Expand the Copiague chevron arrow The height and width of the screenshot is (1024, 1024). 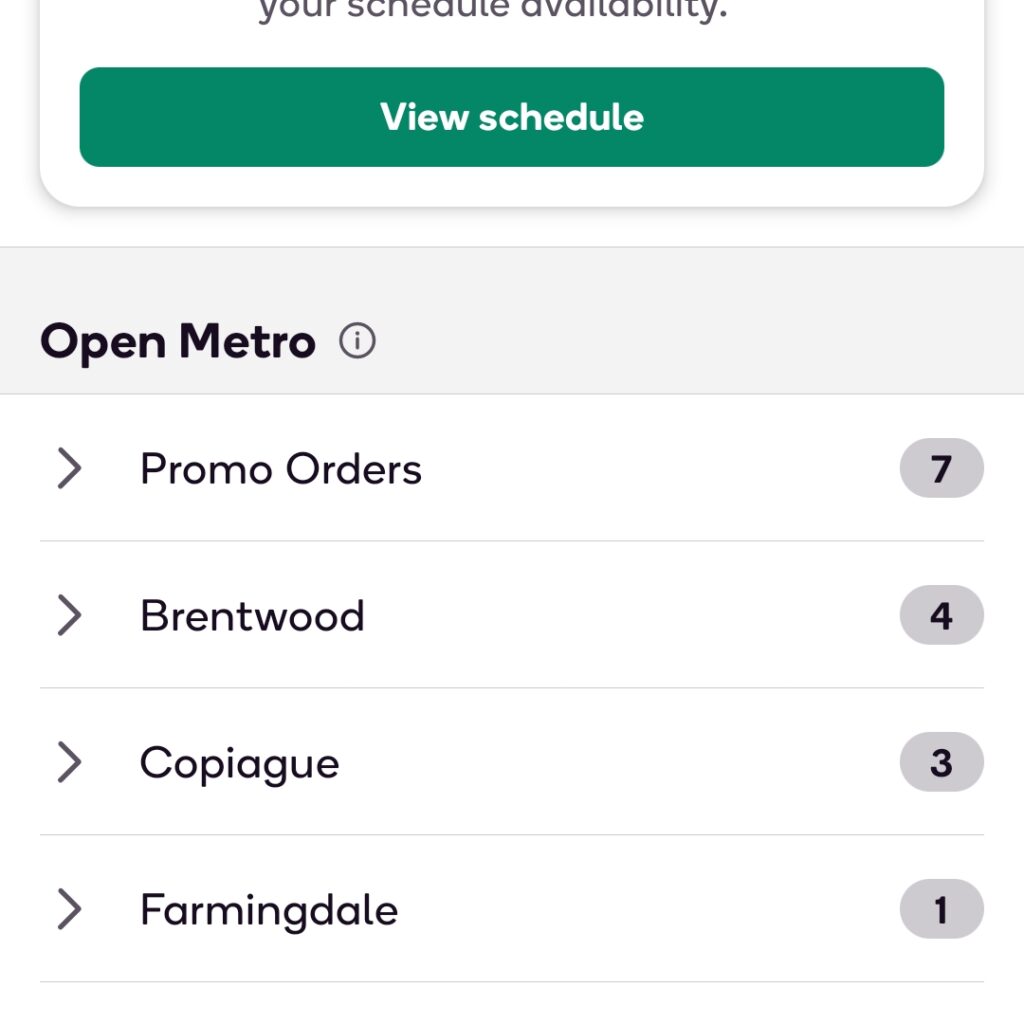coord(68,762)
